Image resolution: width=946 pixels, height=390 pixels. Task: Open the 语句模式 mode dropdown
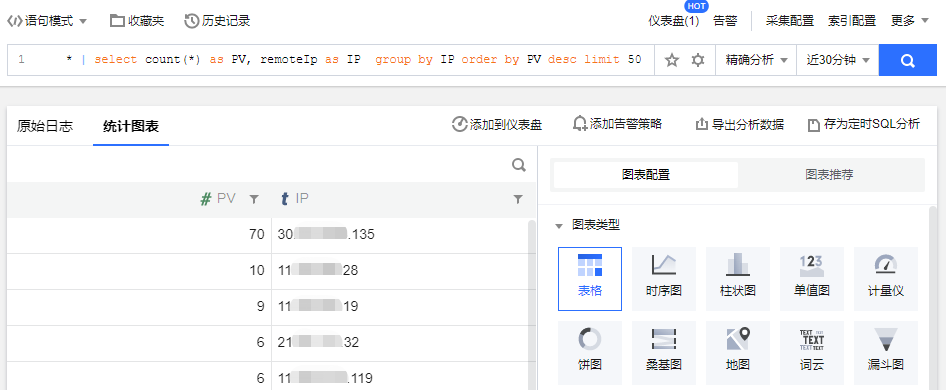click(x=47, y=21)
